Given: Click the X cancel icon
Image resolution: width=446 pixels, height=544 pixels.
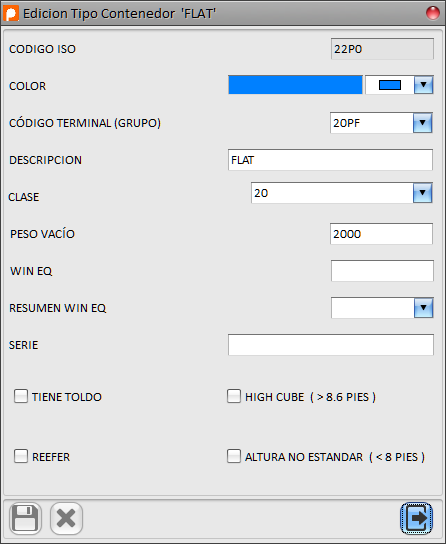Looking at the screenshot, I should tap(66, 518).
